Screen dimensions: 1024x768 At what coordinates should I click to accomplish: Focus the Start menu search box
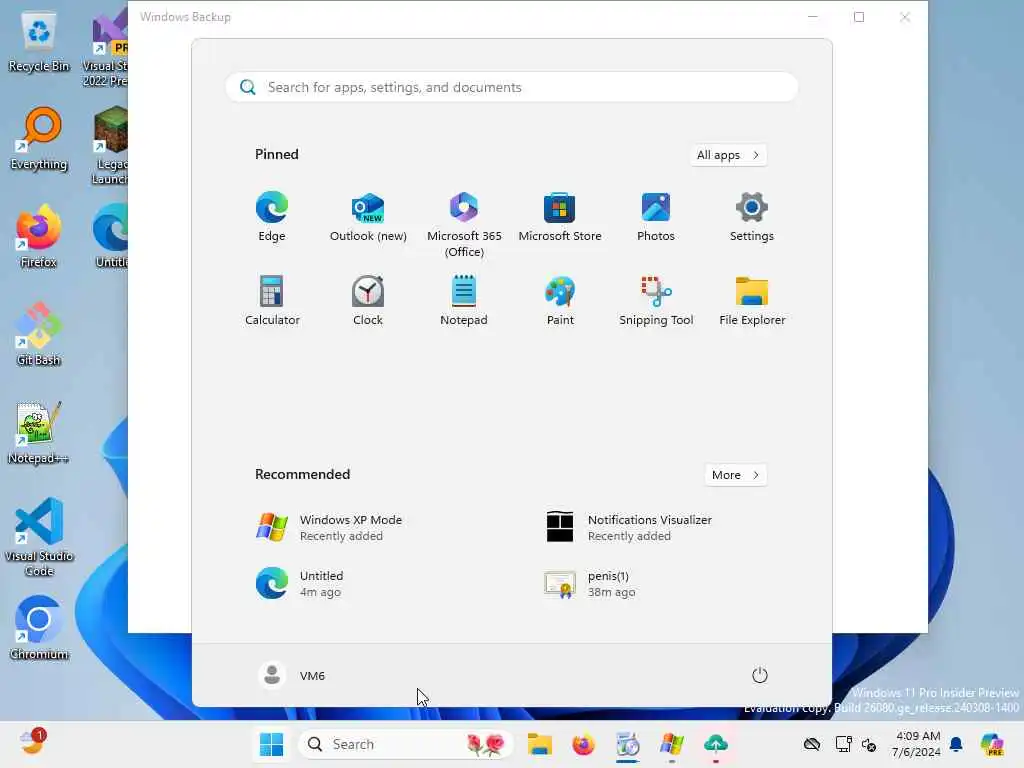511,87
